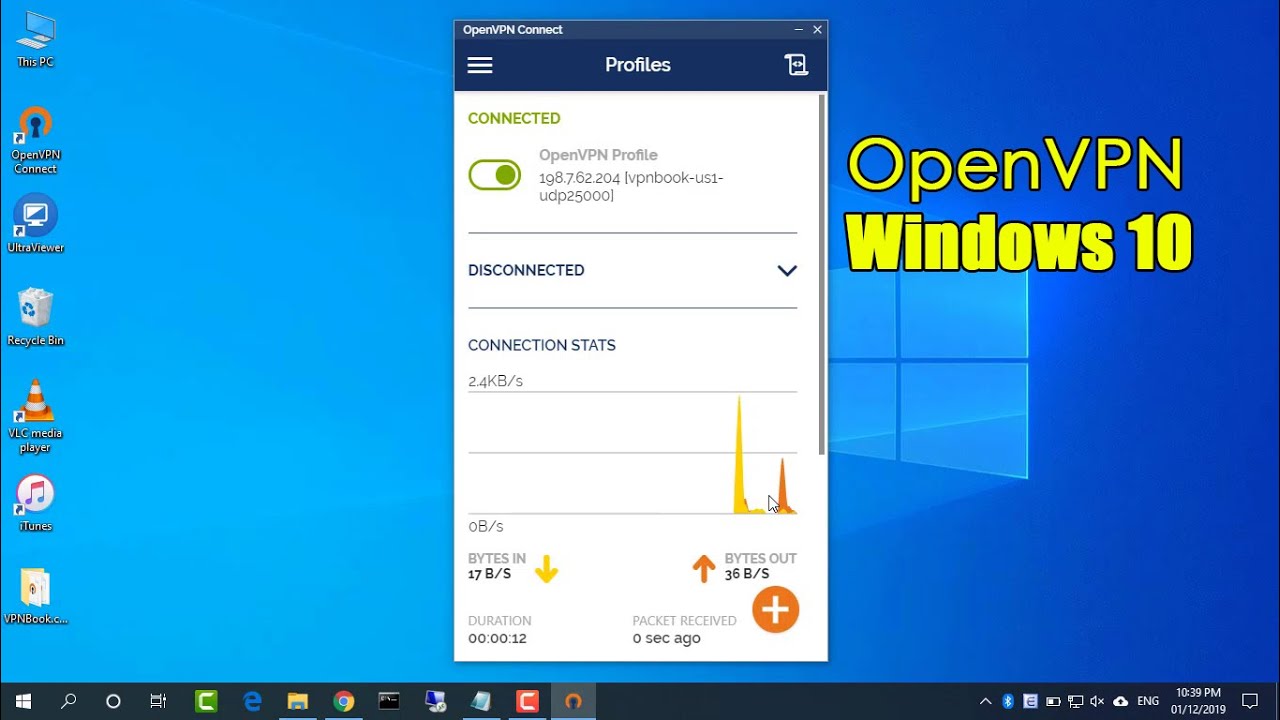
Task: Click the Profiles header title
Action: [x=638, y=65]
